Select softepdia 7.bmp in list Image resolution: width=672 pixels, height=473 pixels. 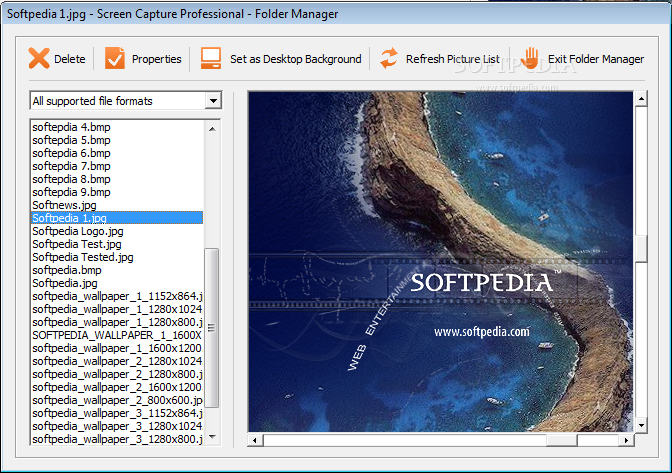pos(117,166)
